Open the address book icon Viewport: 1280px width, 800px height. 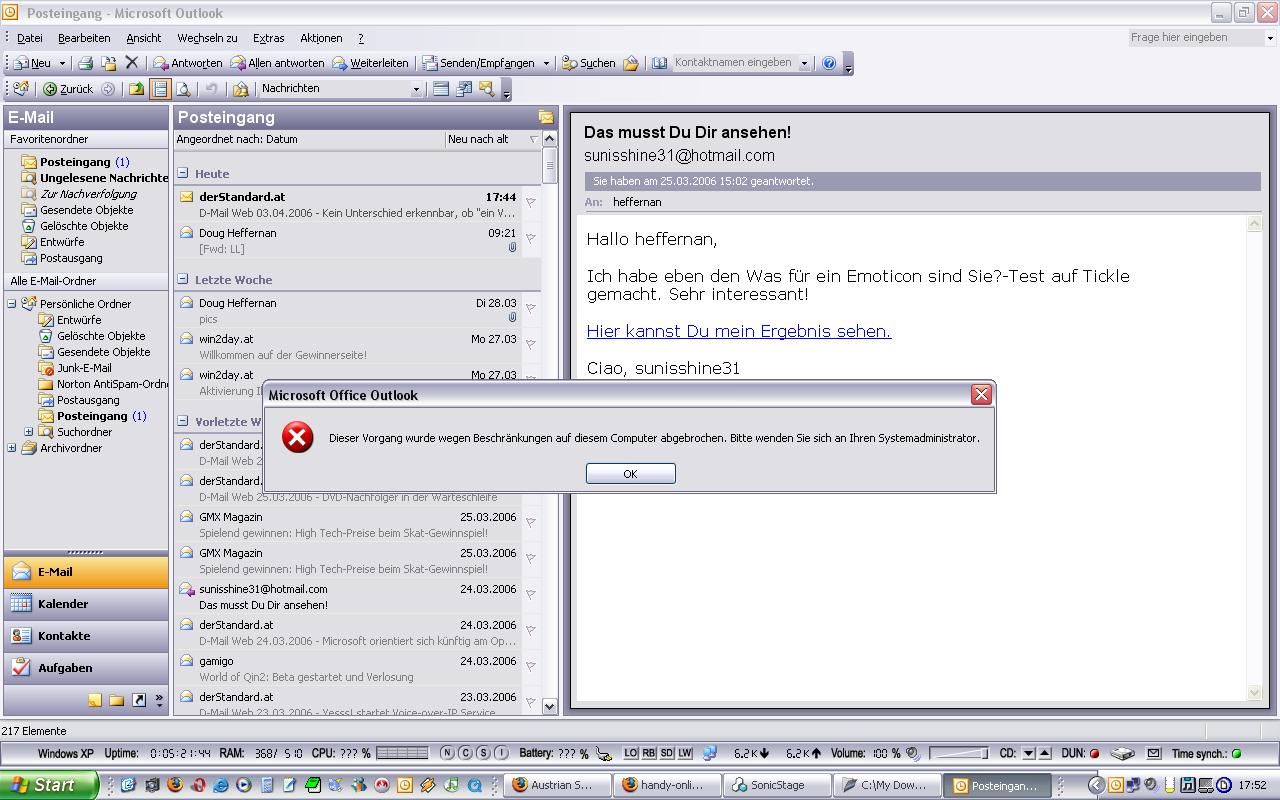[x=660, y=63]
